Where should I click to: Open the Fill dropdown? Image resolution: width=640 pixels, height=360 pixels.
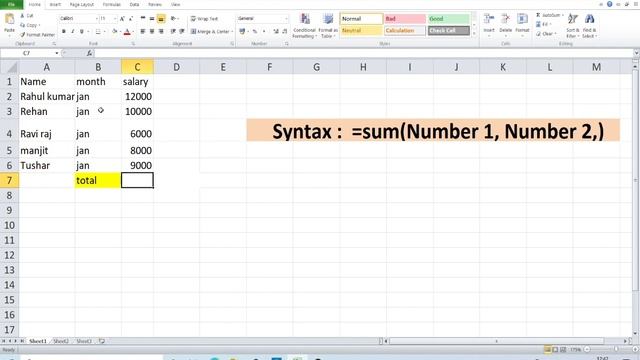pyautogui.click(x=543, y=24)
